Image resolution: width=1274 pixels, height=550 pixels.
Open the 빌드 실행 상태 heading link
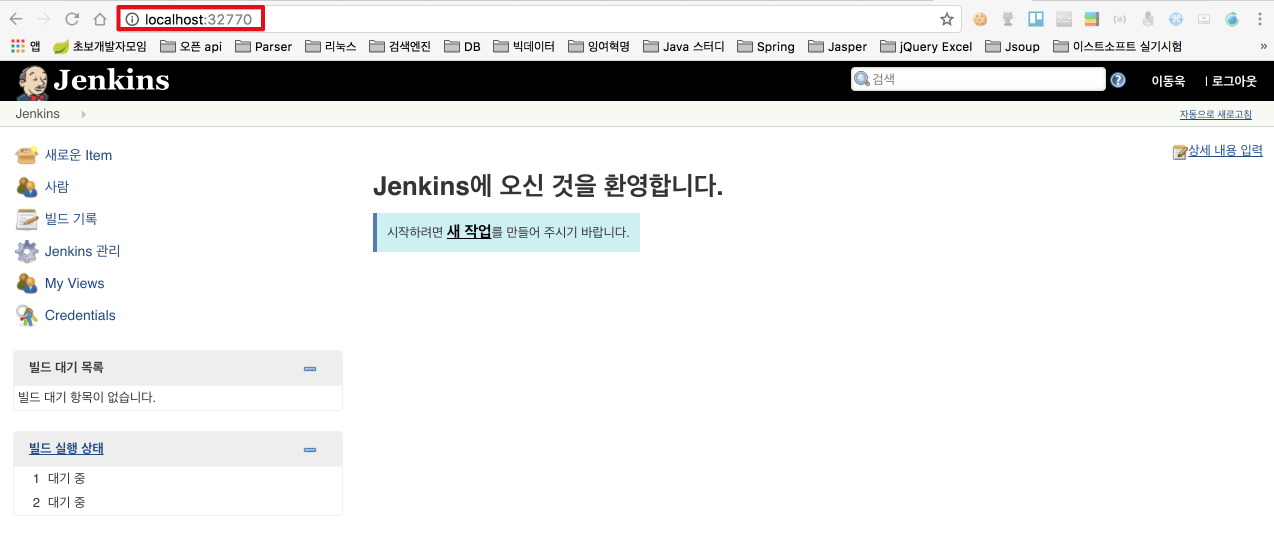click(x=66, y=449)
